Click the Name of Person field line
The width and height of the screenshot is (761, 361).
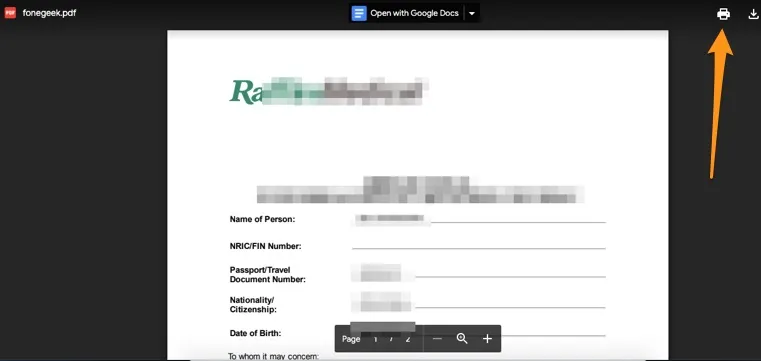[479, 221]
